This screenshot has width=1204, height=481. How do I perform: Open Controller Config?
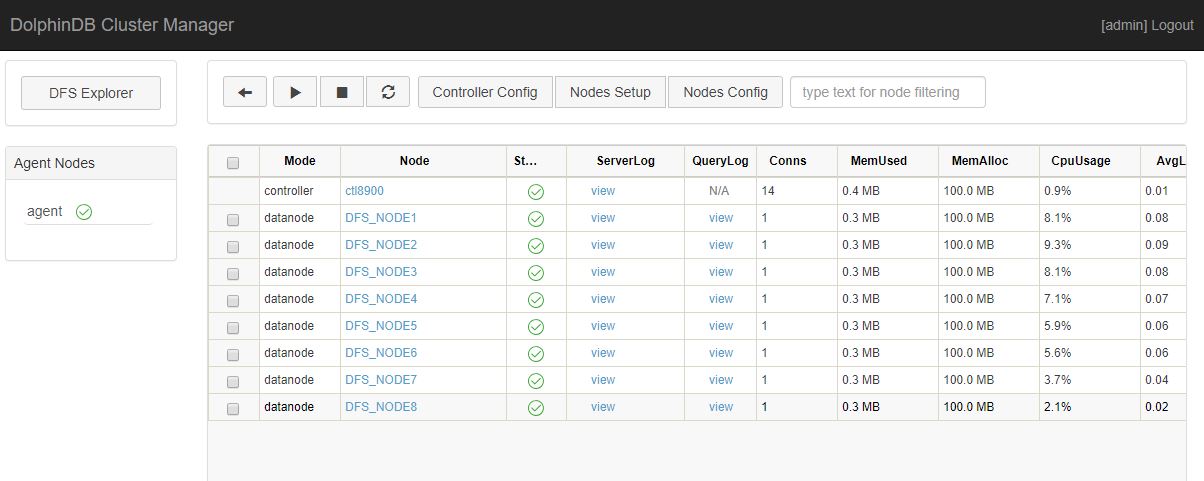point(485,92)
